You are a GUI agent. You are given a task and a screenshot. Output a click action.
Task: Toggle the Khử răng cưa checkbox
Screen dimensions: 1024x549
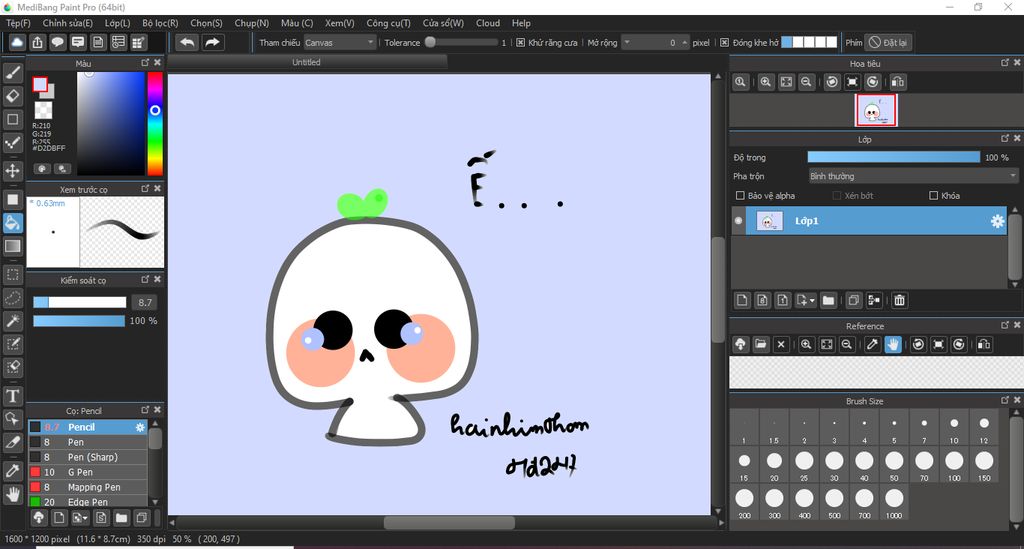[520, 42]
